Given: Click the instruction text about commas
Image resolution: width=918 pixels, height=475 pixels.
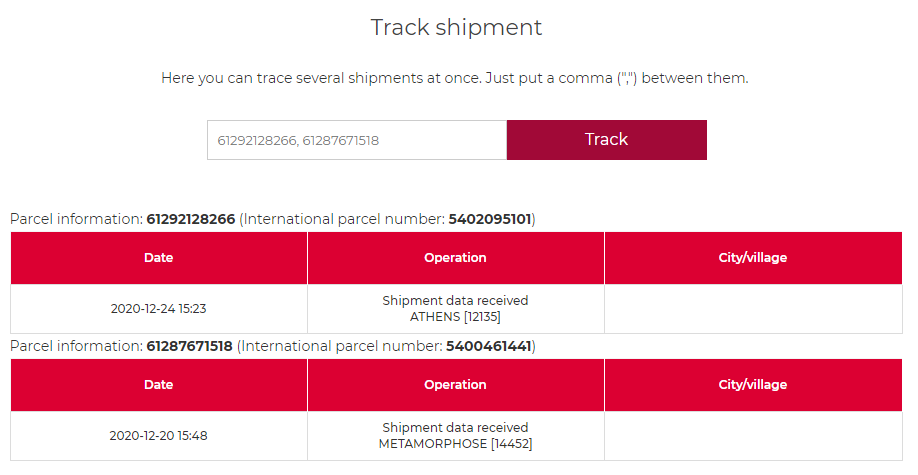Looking at the screenshot, I should [455, 78].
